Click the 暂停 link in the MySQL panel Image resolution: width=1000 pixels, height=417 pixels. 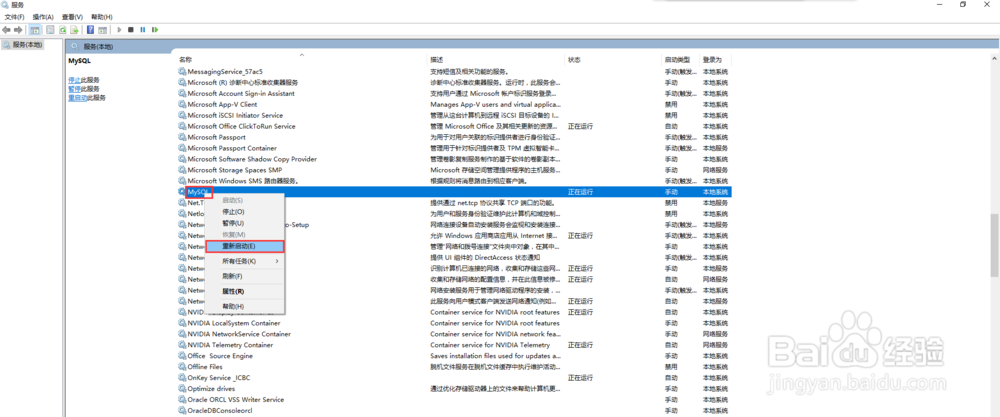(74, 89)
